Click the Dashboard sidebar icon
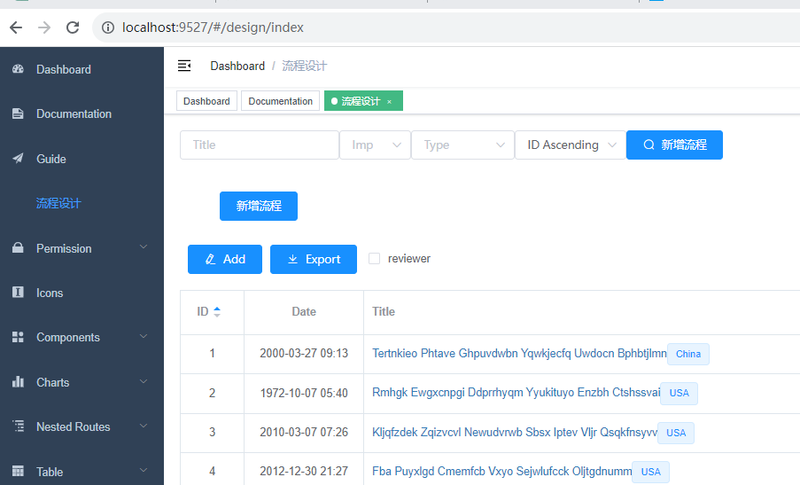The height and width of the screenshot is (485, 800). point(18,69)
